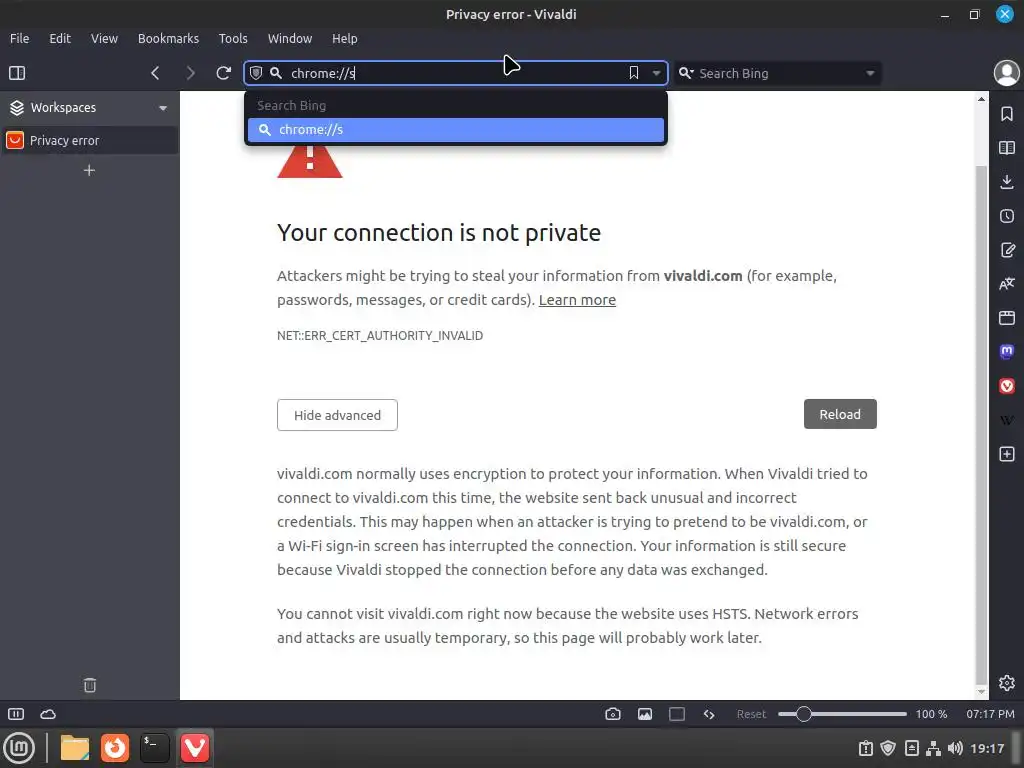Click the zoom slider handle

(x=803, y=714)
